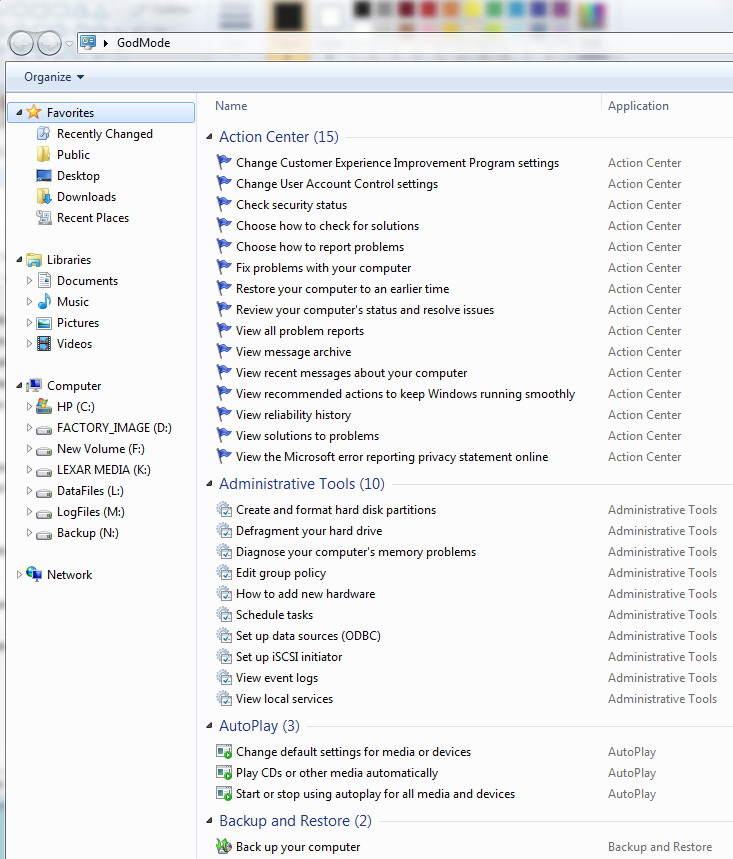Expand the Music library node
The width and height of the screenshot is (733, 859).
click(x=30, y=302)
